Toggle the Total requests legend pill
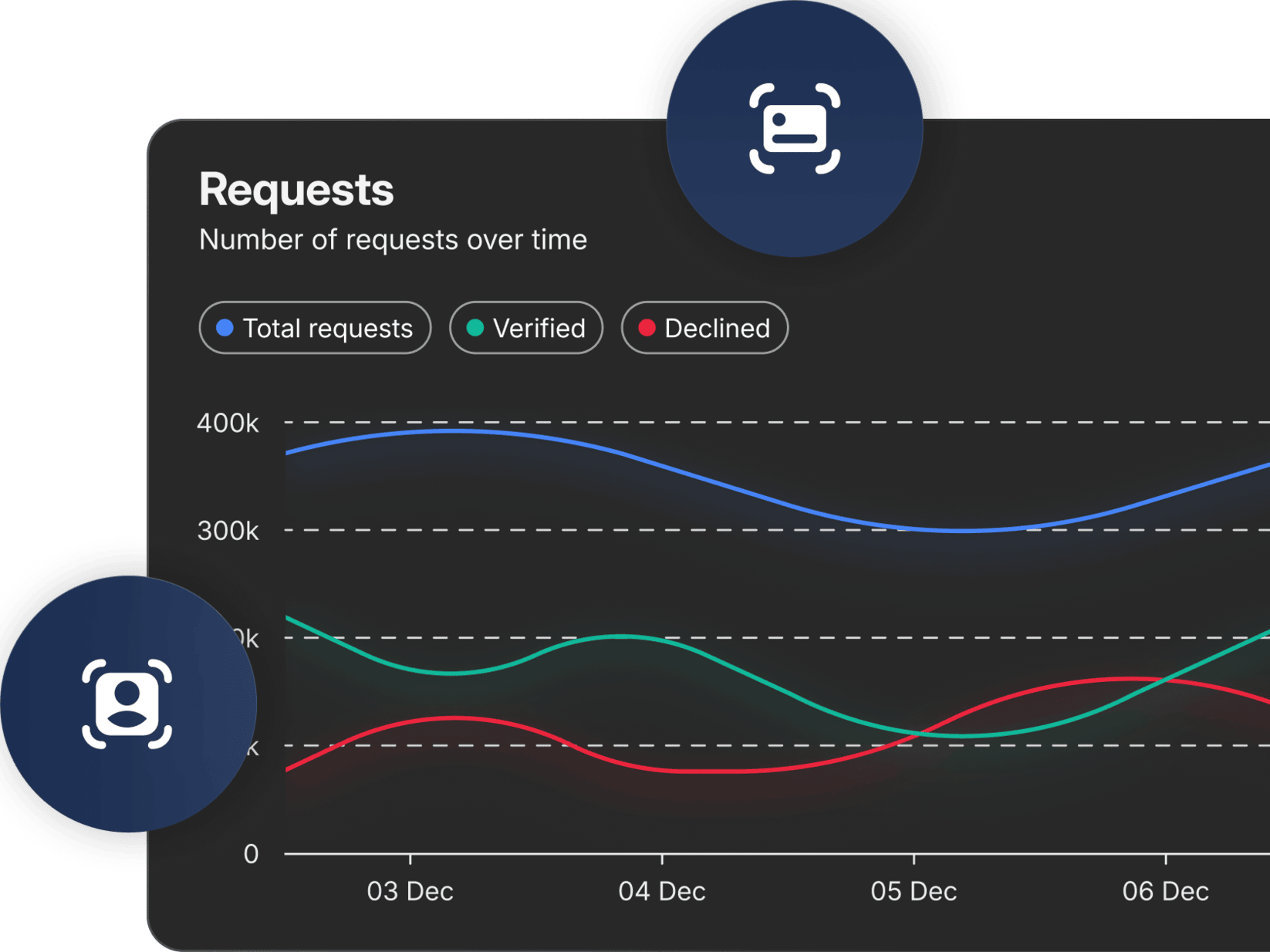1270x952 pixels. point(315,328)
